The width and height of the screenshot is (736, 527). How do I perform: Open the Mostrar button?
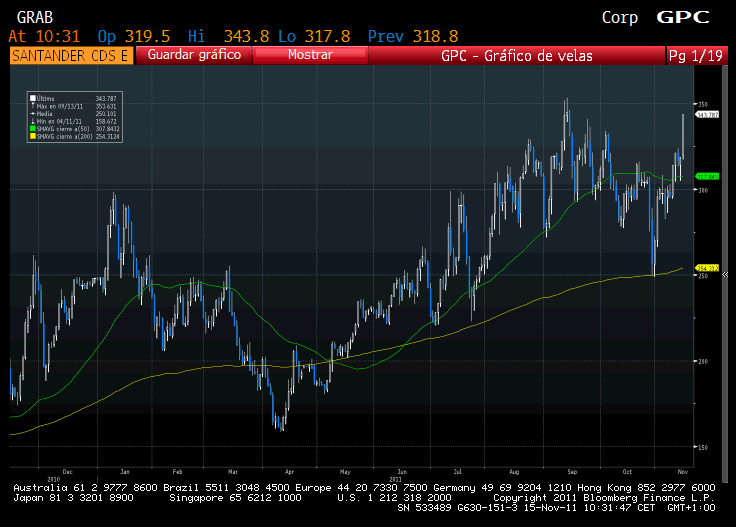310,55
